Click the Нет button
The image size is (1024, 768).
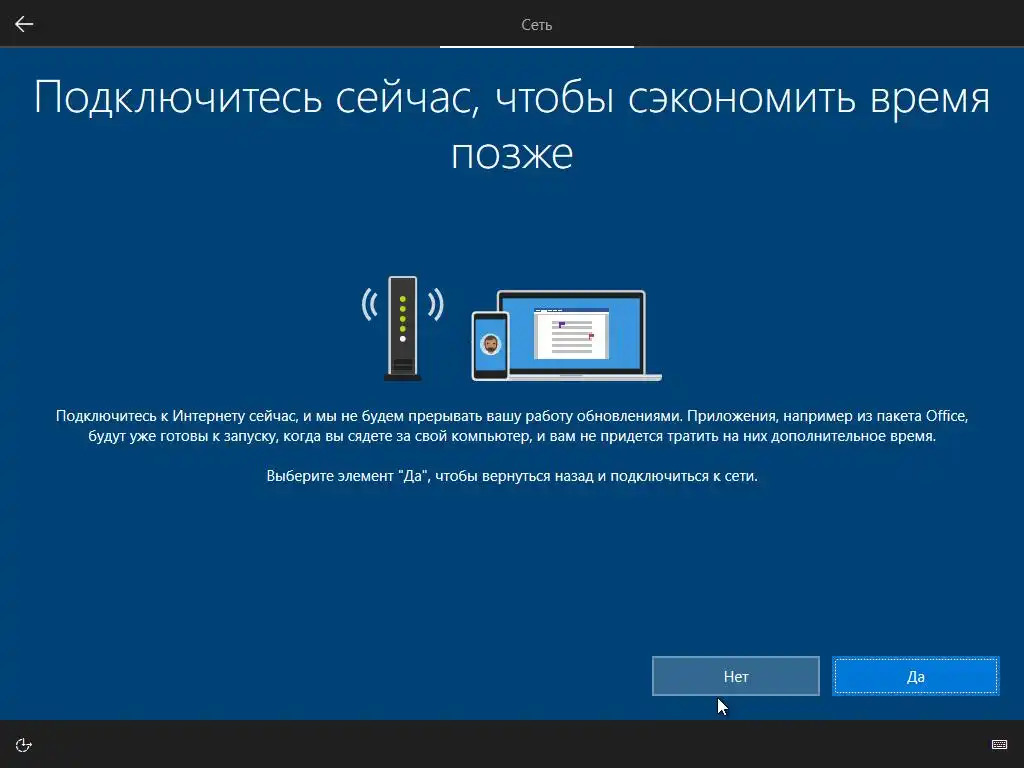coord(735,676)
